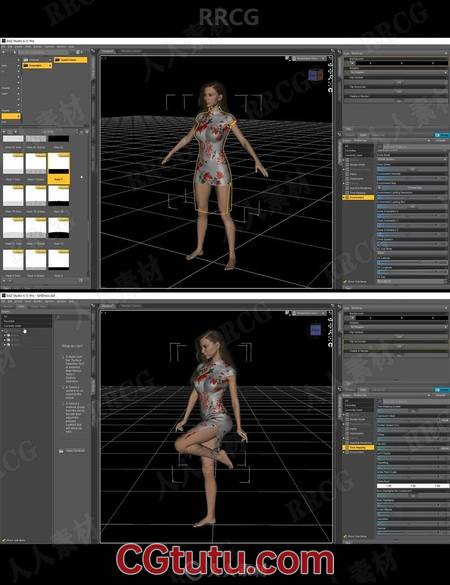
Task: Switch to the Viewport tab in the bottom window
Action: tap(107, 306)
